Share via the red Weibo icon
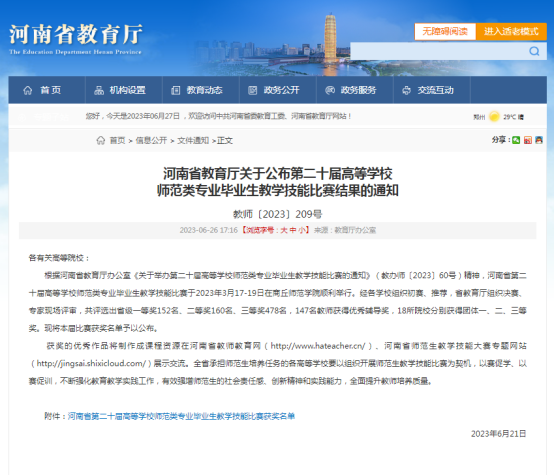The image size is (554, 476). coord(528,140)
